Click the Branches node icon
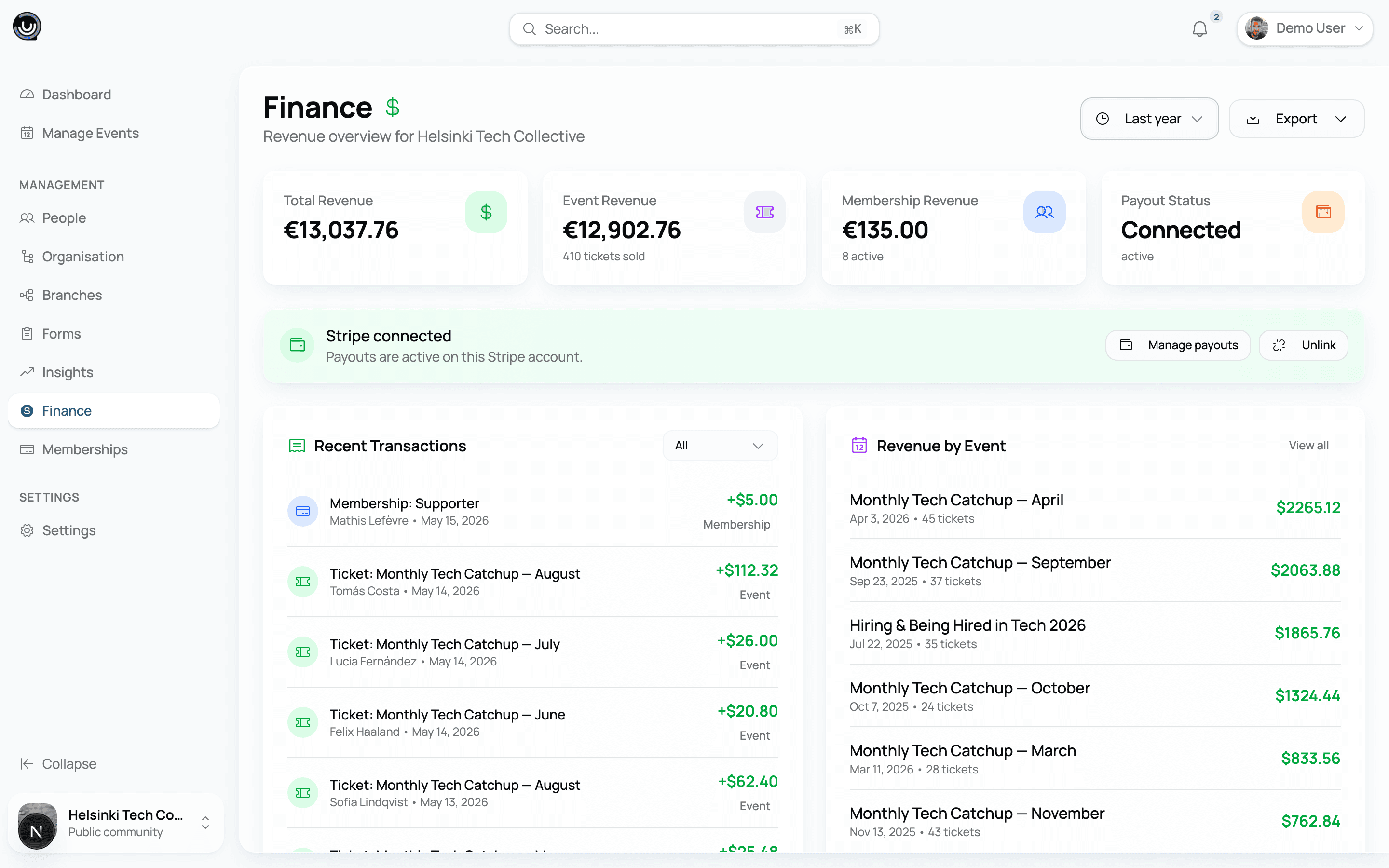Screen dimensions: 1389x868 [27, 295]
